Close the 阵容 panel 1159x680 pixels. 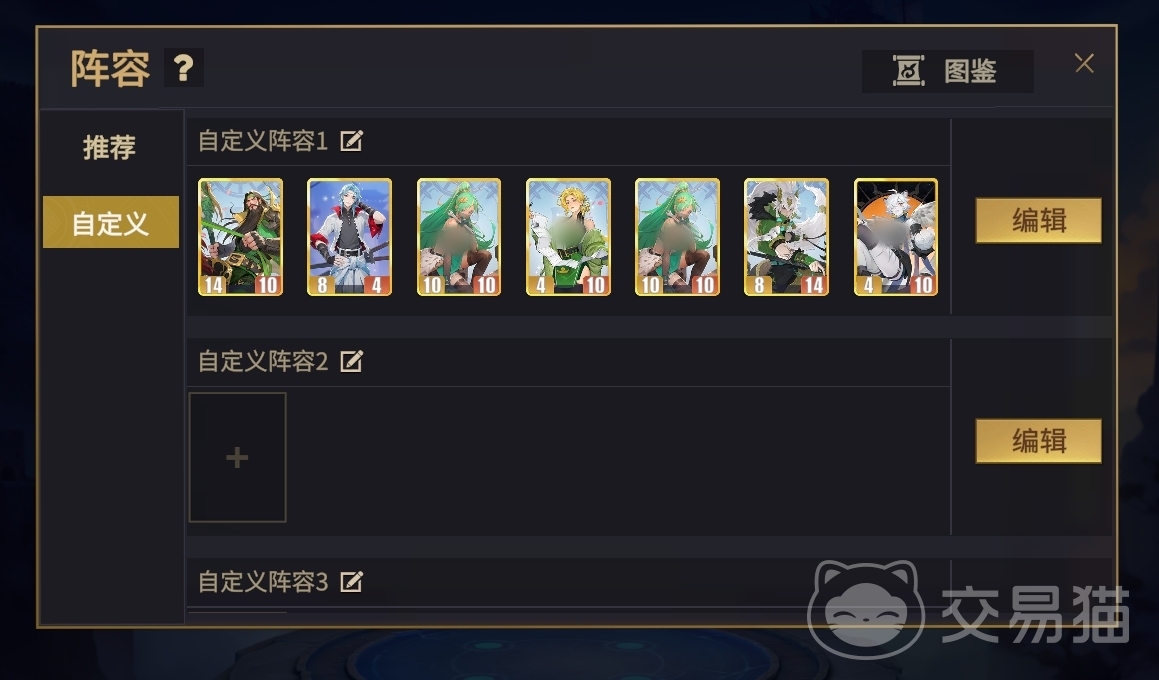[x=1084, y=63]
